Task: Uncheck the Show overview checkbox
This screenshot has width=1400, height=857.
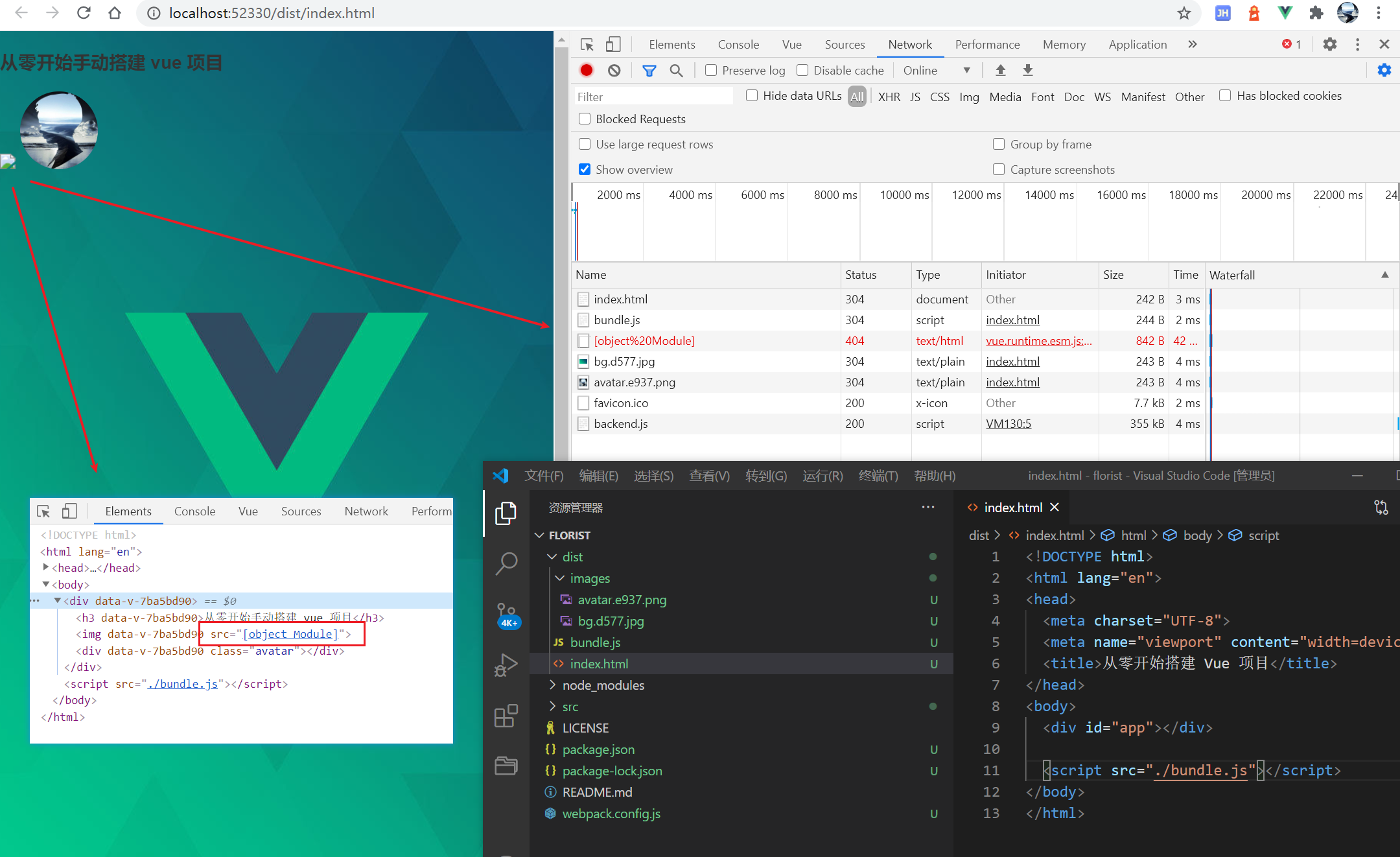Action: coord(585,169)
